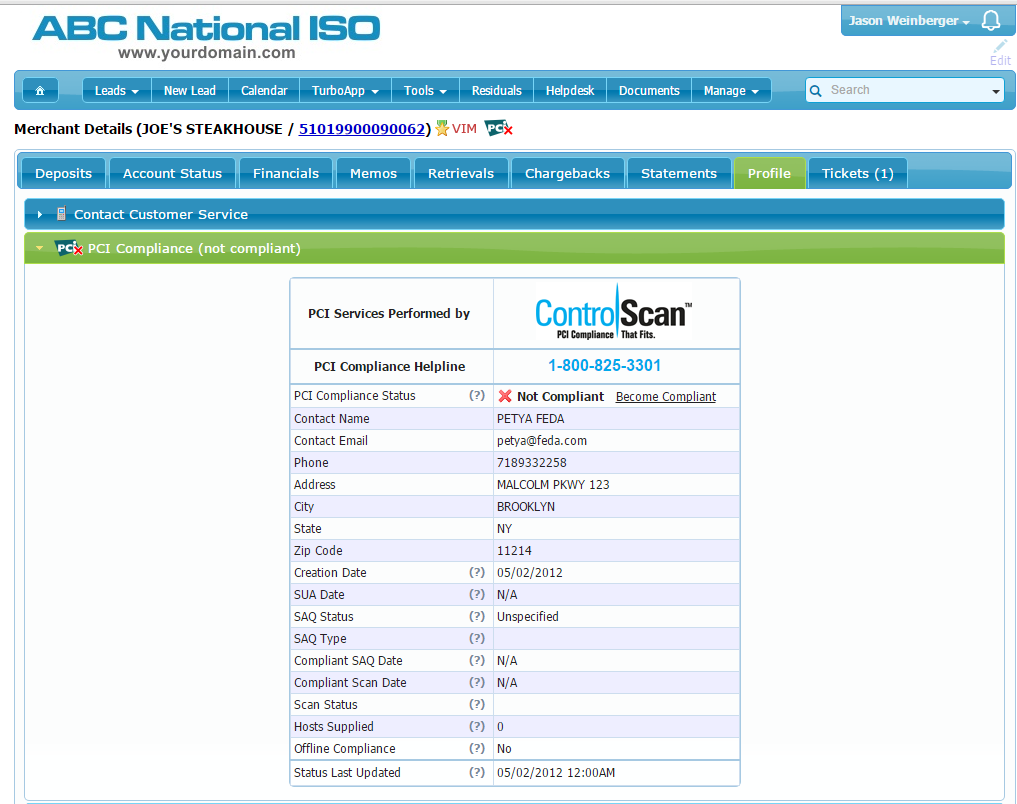Switch to the Chargebacks tab

pos(568,173)
